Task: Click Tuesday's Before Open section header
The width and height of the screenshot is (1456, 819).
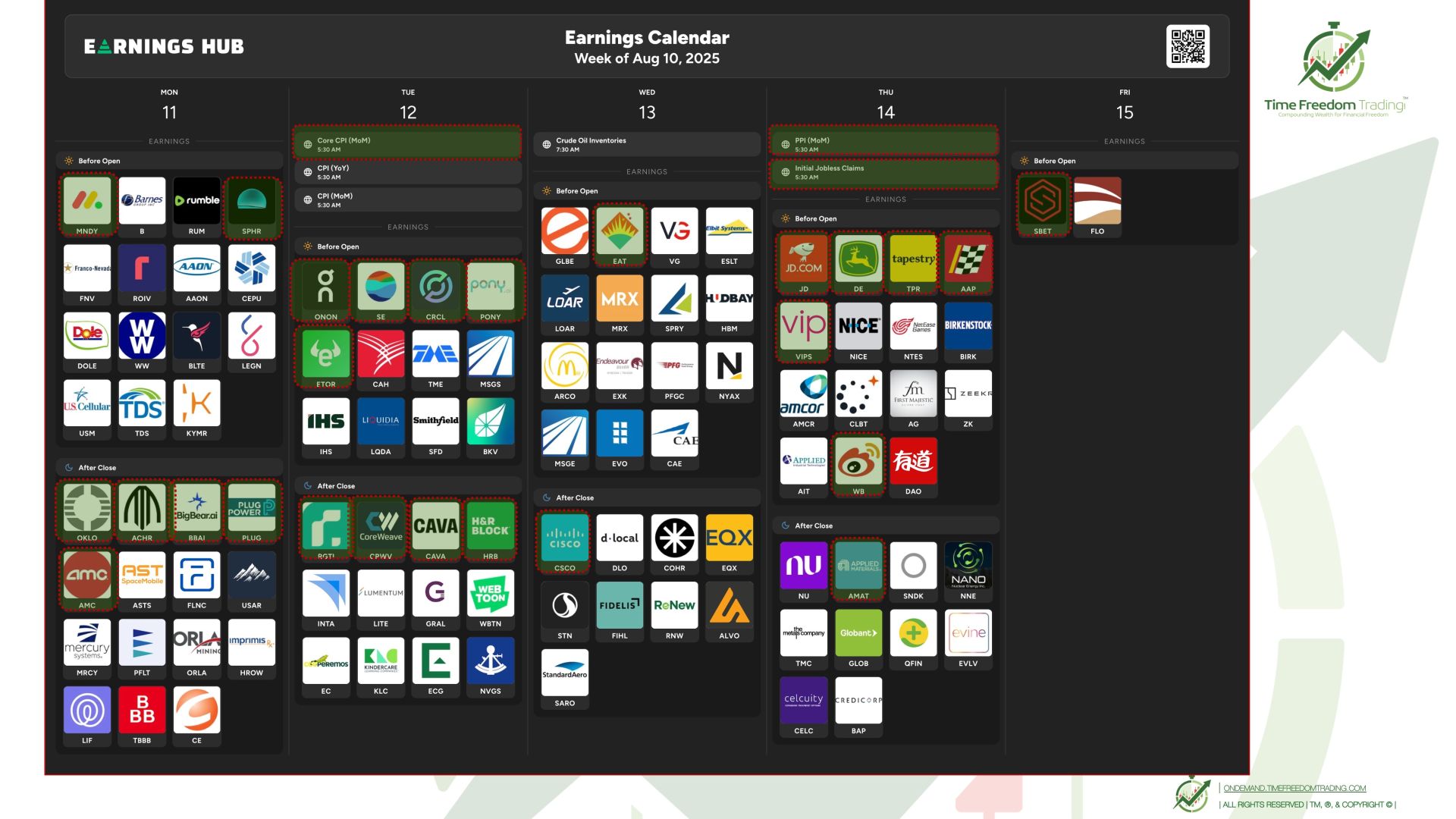Action: point(408,246)
